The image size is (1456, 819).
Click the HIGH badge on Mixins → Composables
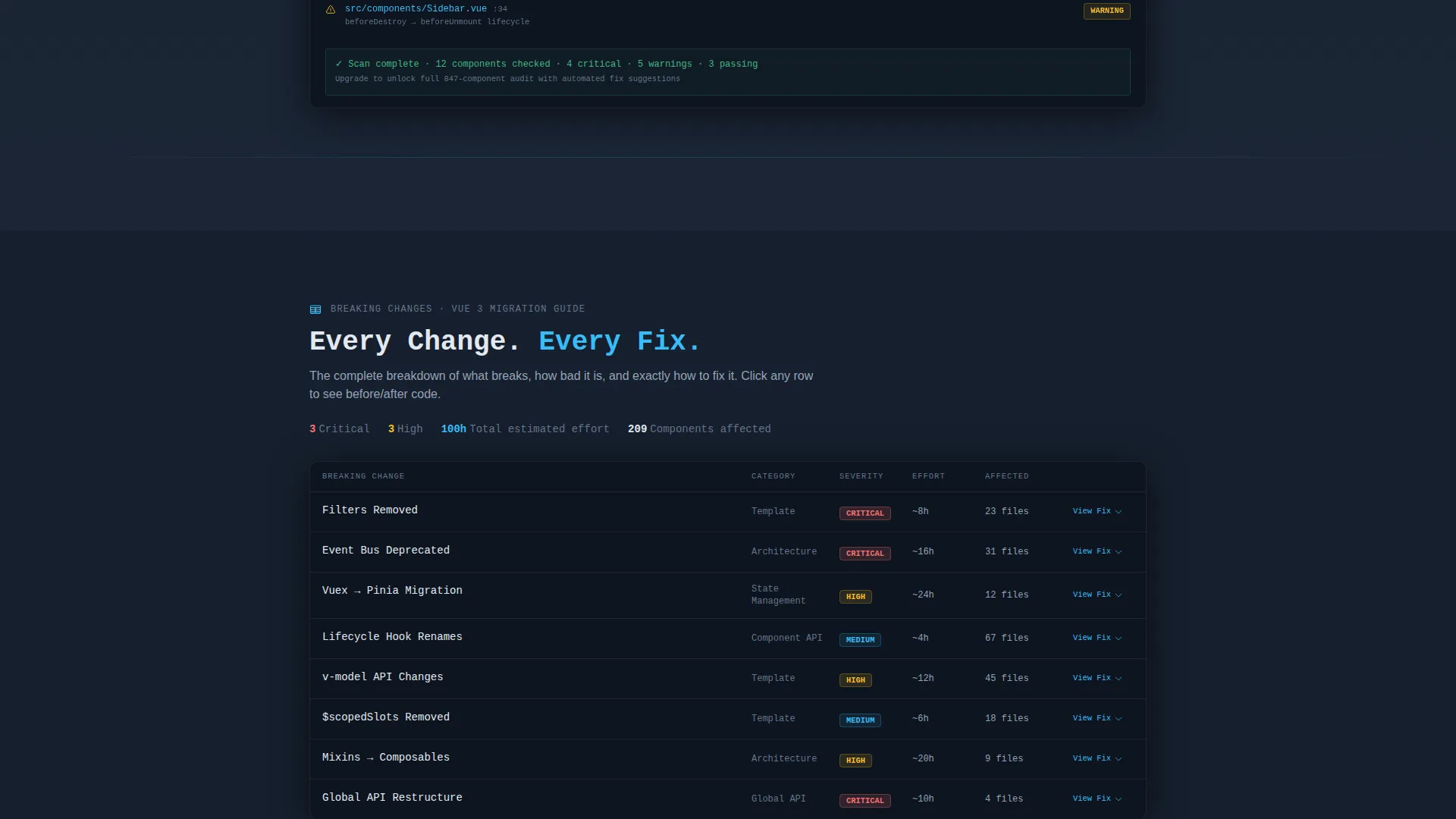[x=855, y=761]
